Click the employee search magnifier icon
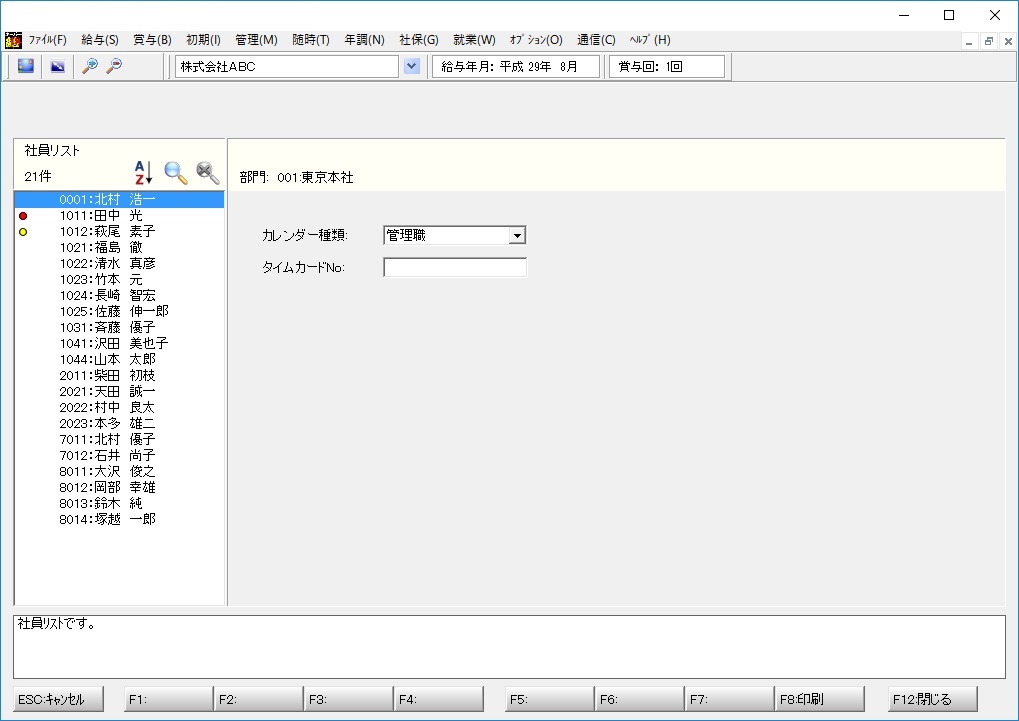Image resolution: width=1019 pixels, height=721 pixels. [x=175, y=173]
